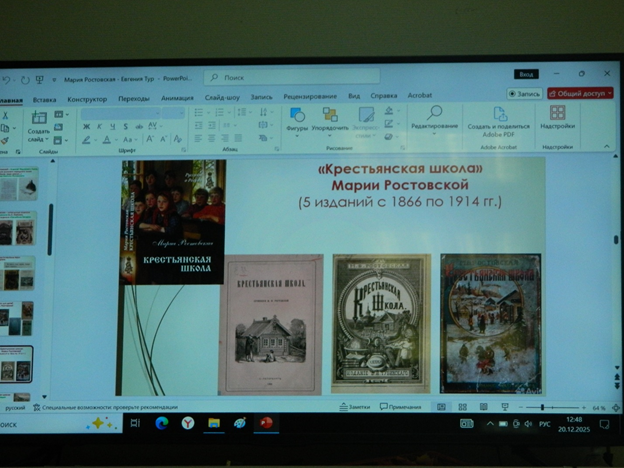This screenshot has width=624, height=468.
Task: Toggle the Notes (Заметки) pane
Action: (x=355, y=407)
